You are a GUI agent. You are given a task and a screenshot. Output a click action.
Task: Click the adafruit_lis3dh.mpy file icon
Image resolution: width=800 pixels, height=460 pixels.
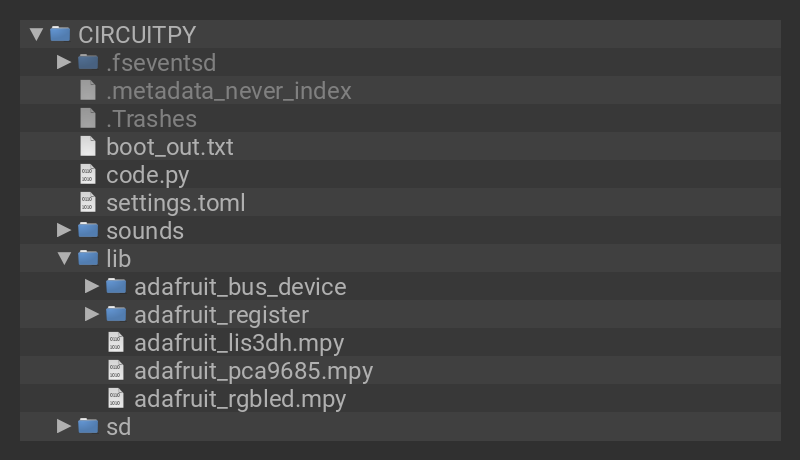[x=116, y=342]
